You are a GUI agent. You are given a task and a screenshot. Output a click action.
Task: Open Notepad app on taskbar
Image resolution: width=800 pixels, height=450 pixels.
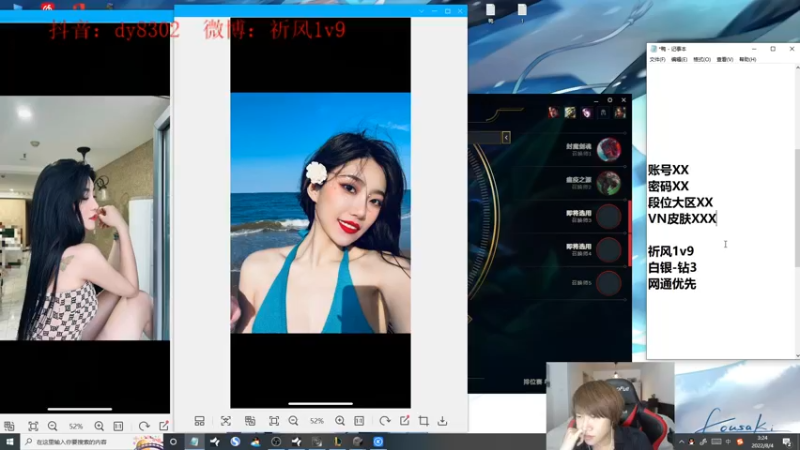(x=194, y=442)
